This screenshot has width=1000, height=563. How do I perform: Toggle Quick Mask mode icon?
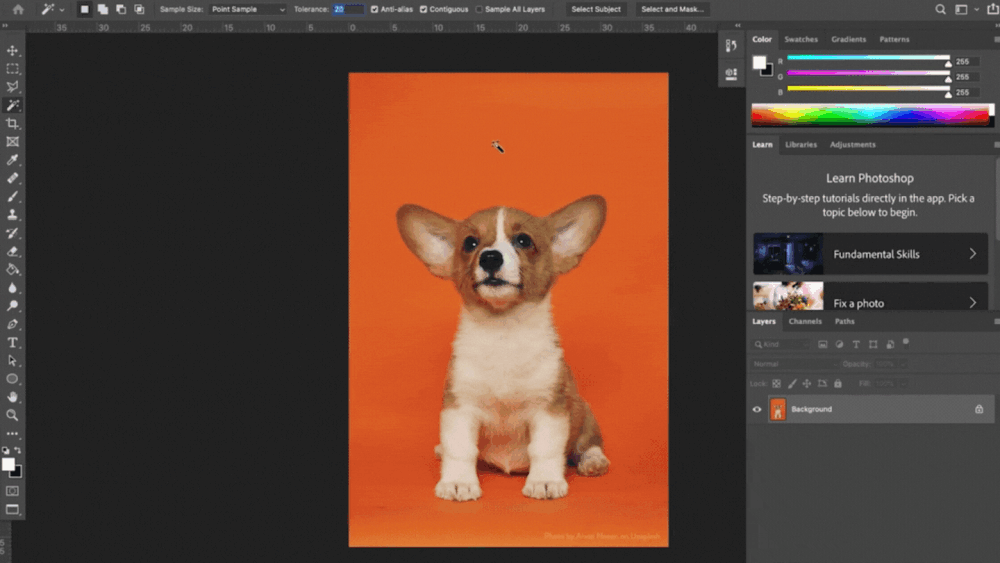[x=12, y=491]
